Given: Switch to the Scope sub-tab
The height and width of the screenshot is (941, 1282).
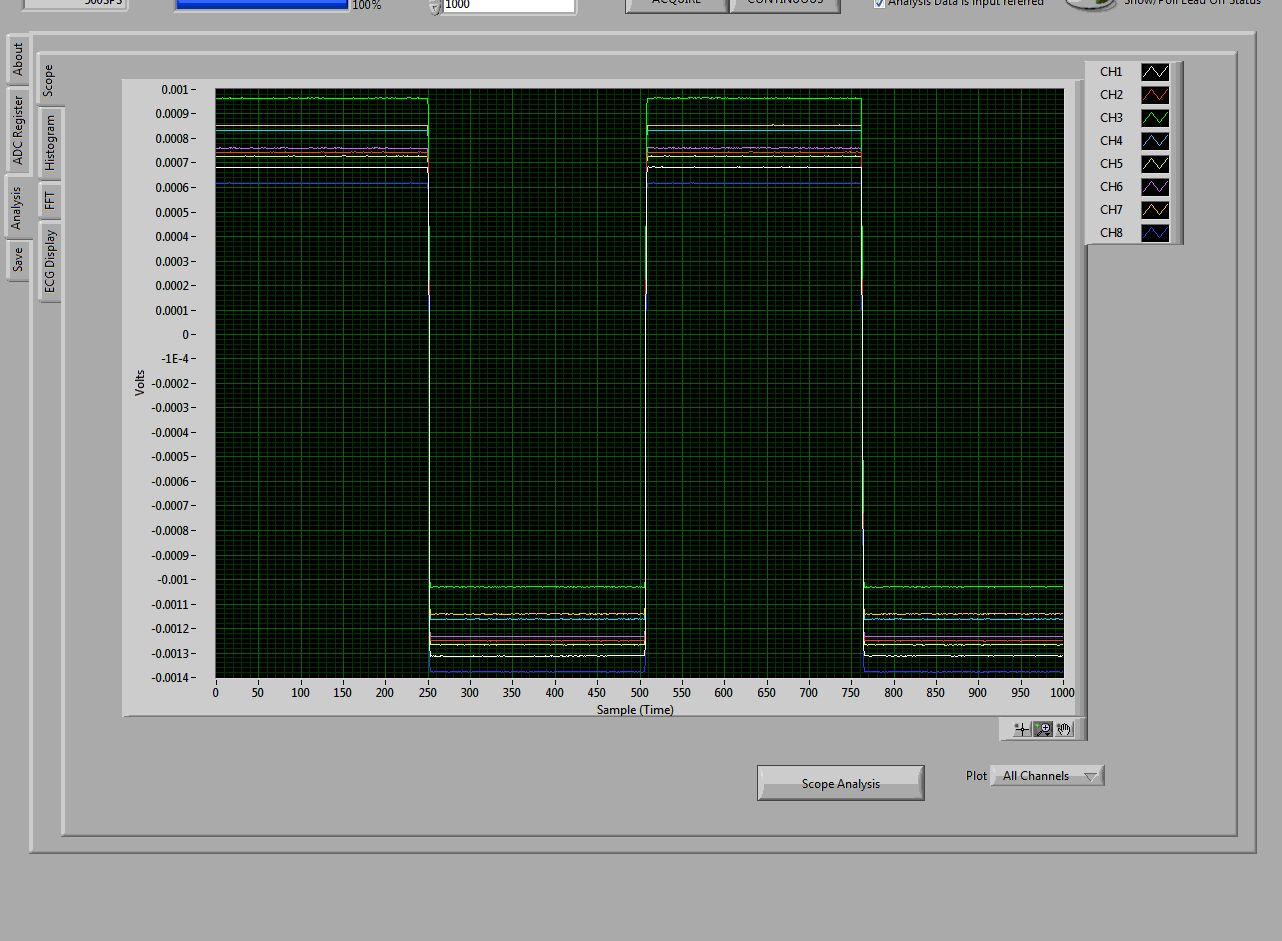Looking at the screenshot, I should 49,80.
